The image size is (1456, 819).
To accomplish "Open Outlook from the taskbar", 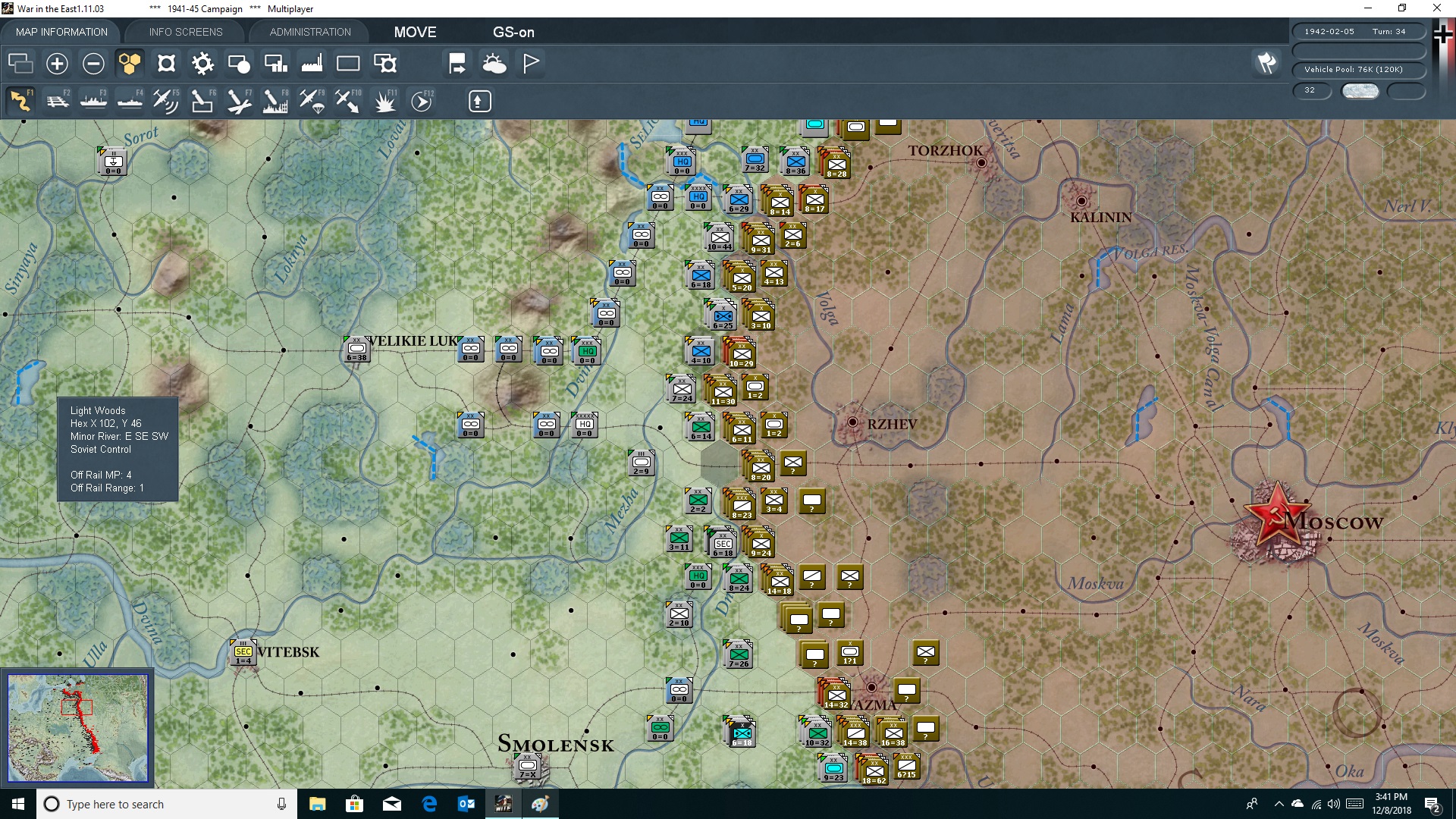I will [x=466, y=804].
